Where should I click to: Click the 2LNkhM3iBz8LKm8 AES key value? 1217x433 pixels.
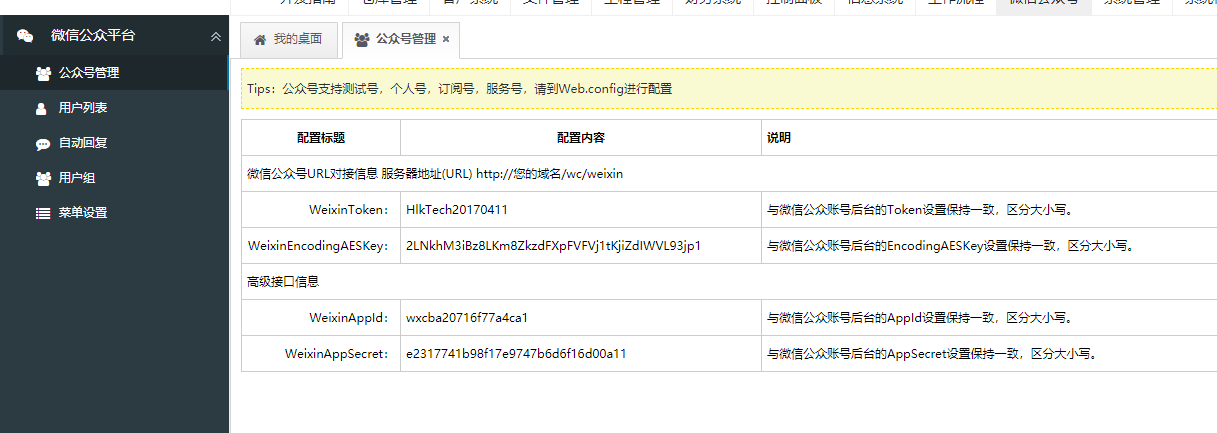tap(554, 246)
